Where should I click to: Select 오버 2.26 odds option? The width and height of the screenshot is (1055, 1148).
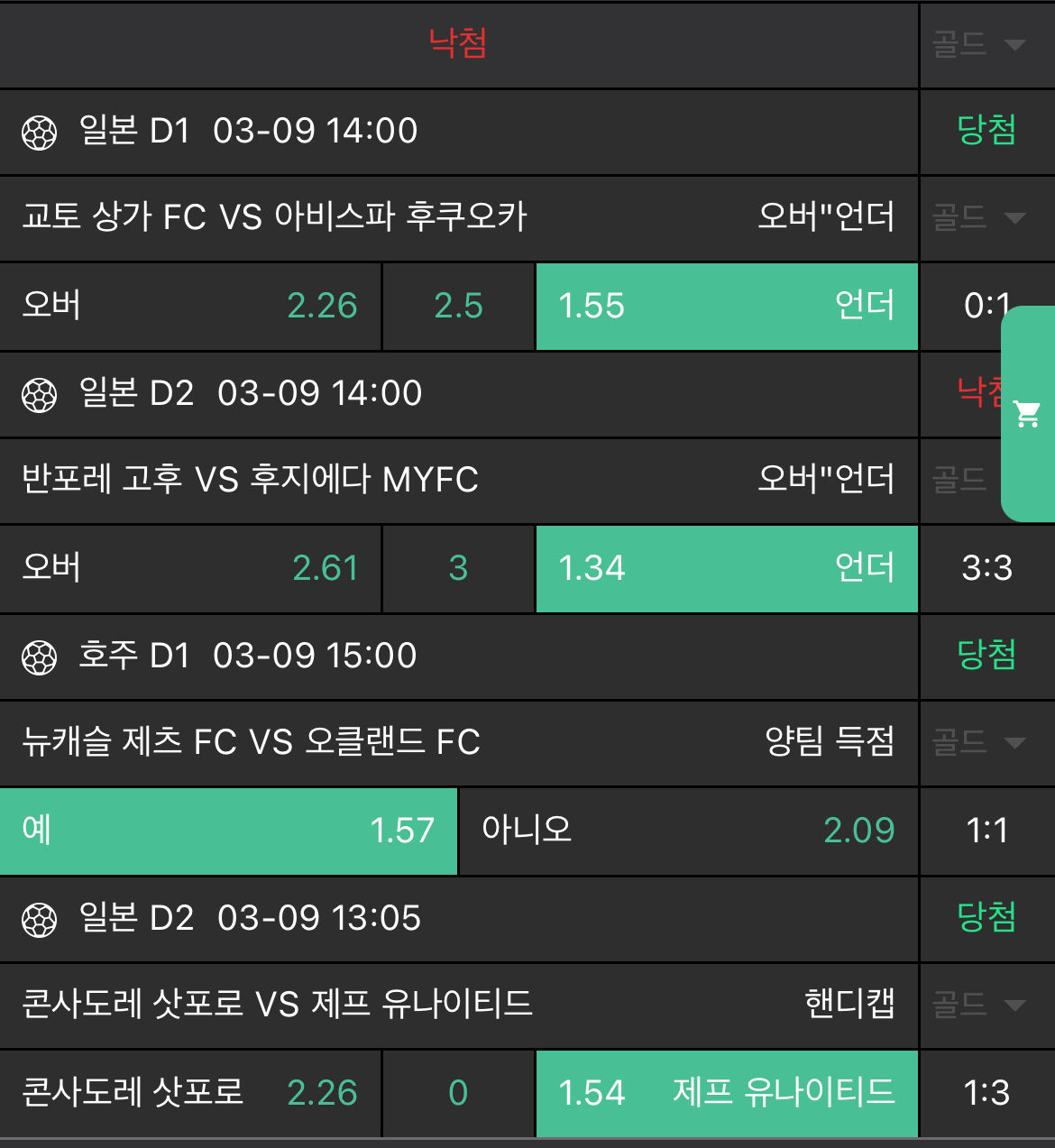tap(190, 306)
